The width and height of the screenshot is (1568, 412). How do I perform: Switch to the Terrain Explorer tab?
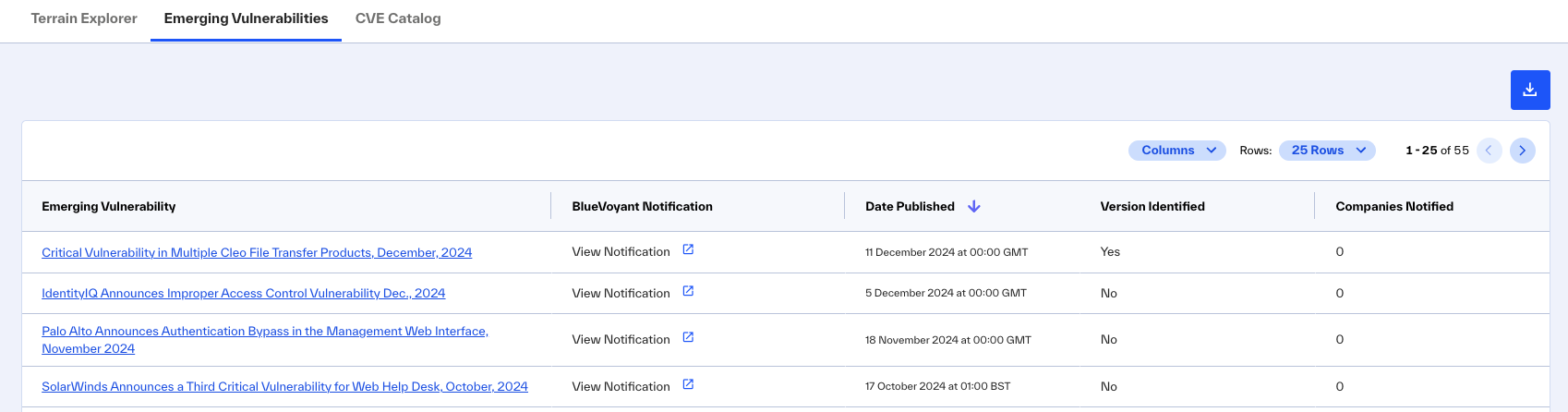coord(84,18)
